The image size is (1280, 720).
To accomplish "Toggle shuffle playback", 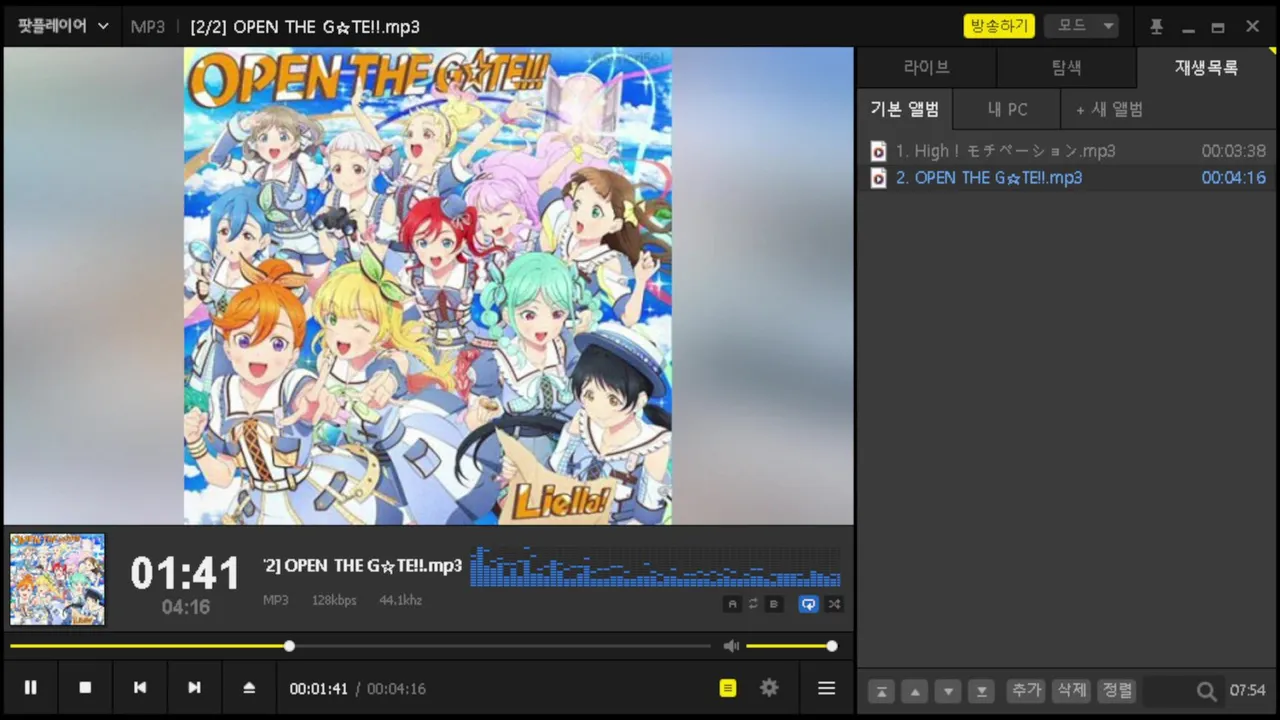I will click(x=834, y=604).
